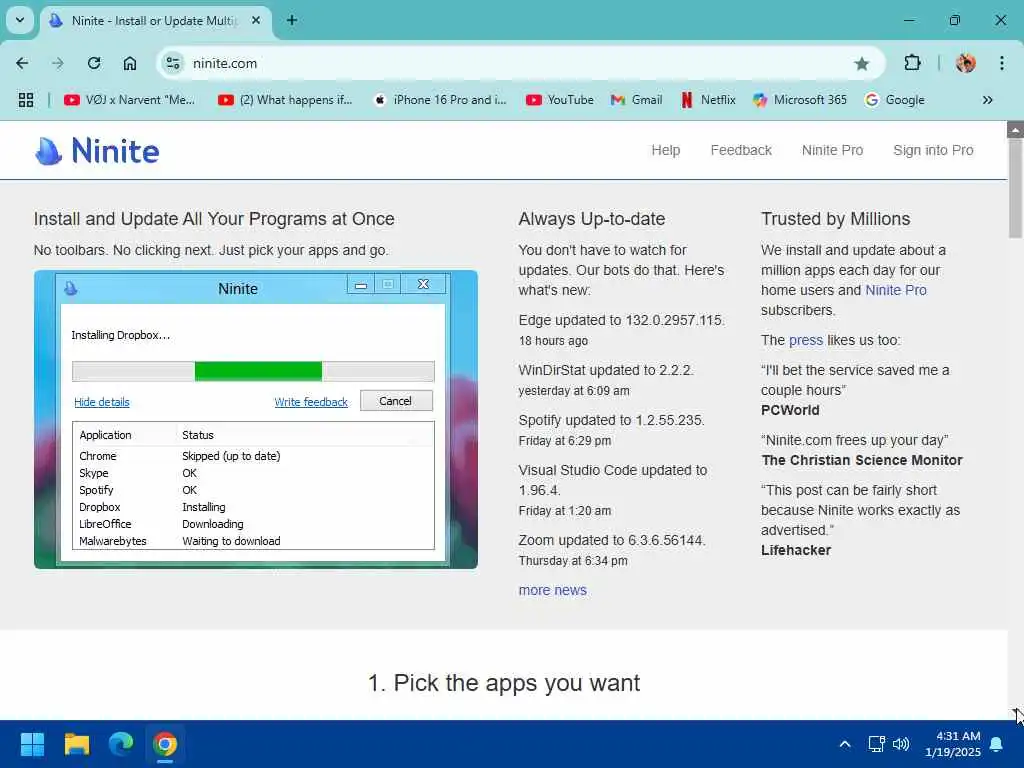Click the Chrome taskbar icon
This screenshot has width=1024, height=768.
click(165, 744)
